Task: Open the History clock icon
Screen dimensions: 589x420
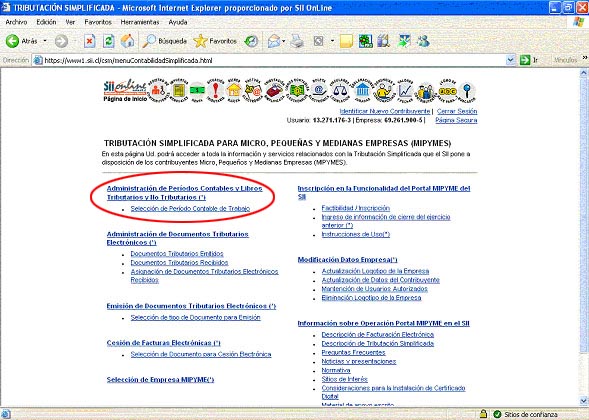Action: click(251, 41)
